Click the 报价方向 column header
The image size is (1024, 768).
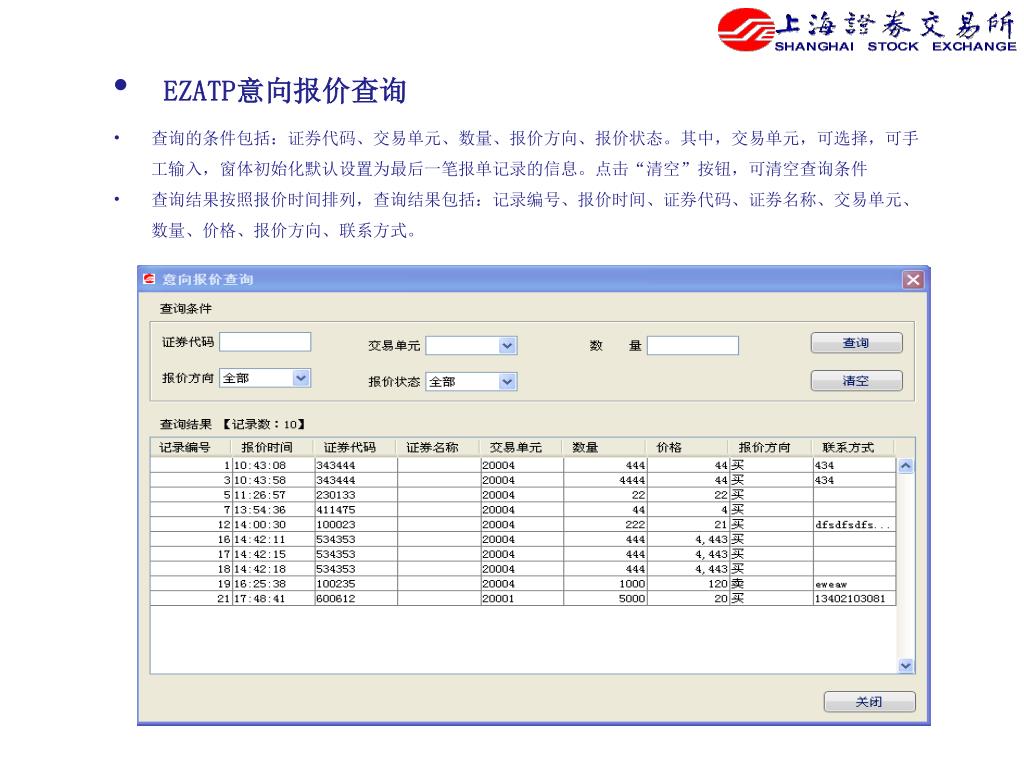point(771,447)
